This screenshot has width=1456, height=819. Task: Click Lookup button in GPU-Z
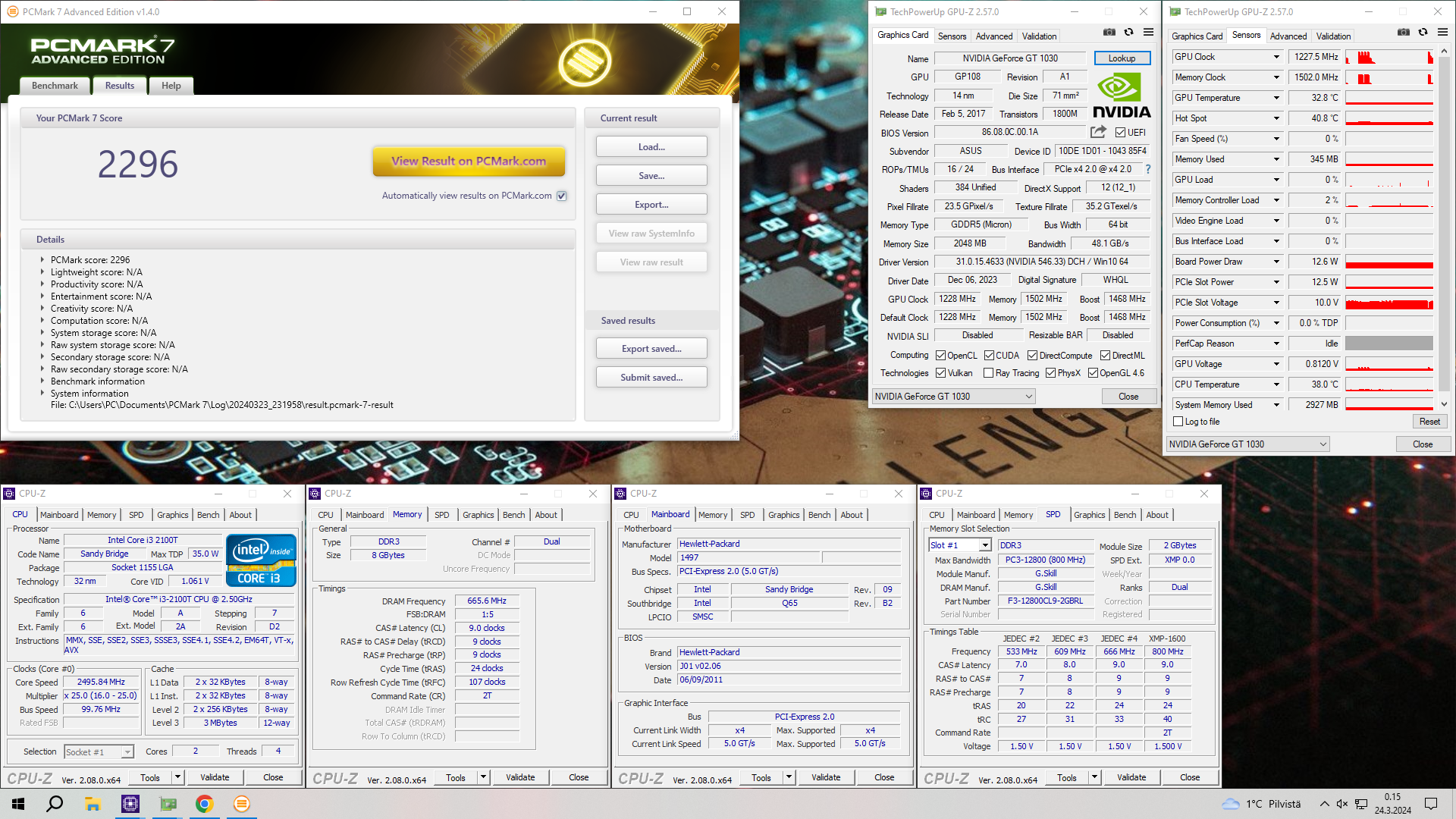[x=1122, y=58]
